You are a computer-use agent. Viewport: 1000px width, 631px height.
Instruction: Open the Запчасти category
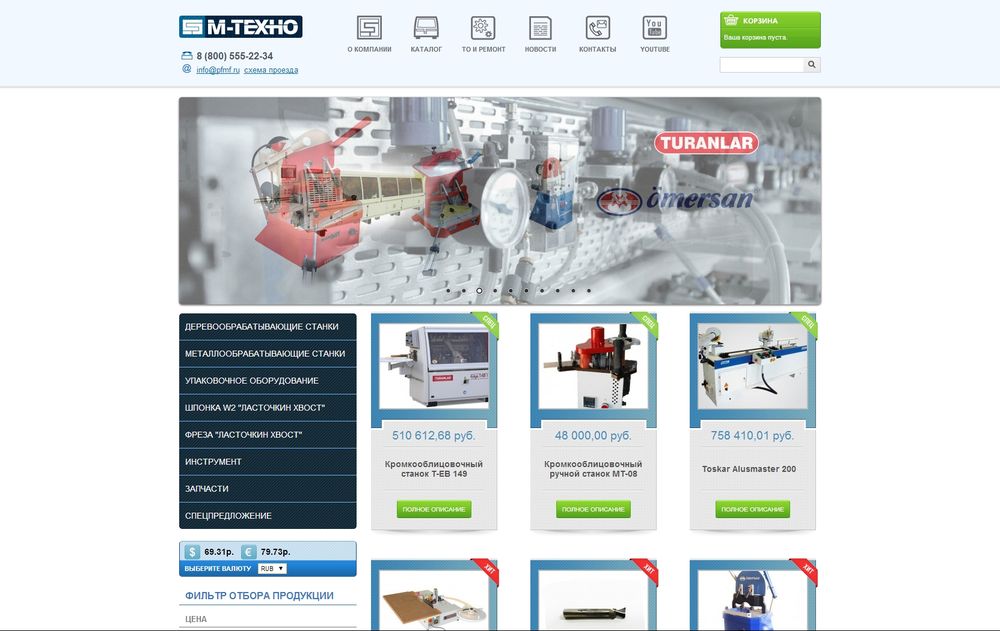pyautogui.click(x=268, y=489)
